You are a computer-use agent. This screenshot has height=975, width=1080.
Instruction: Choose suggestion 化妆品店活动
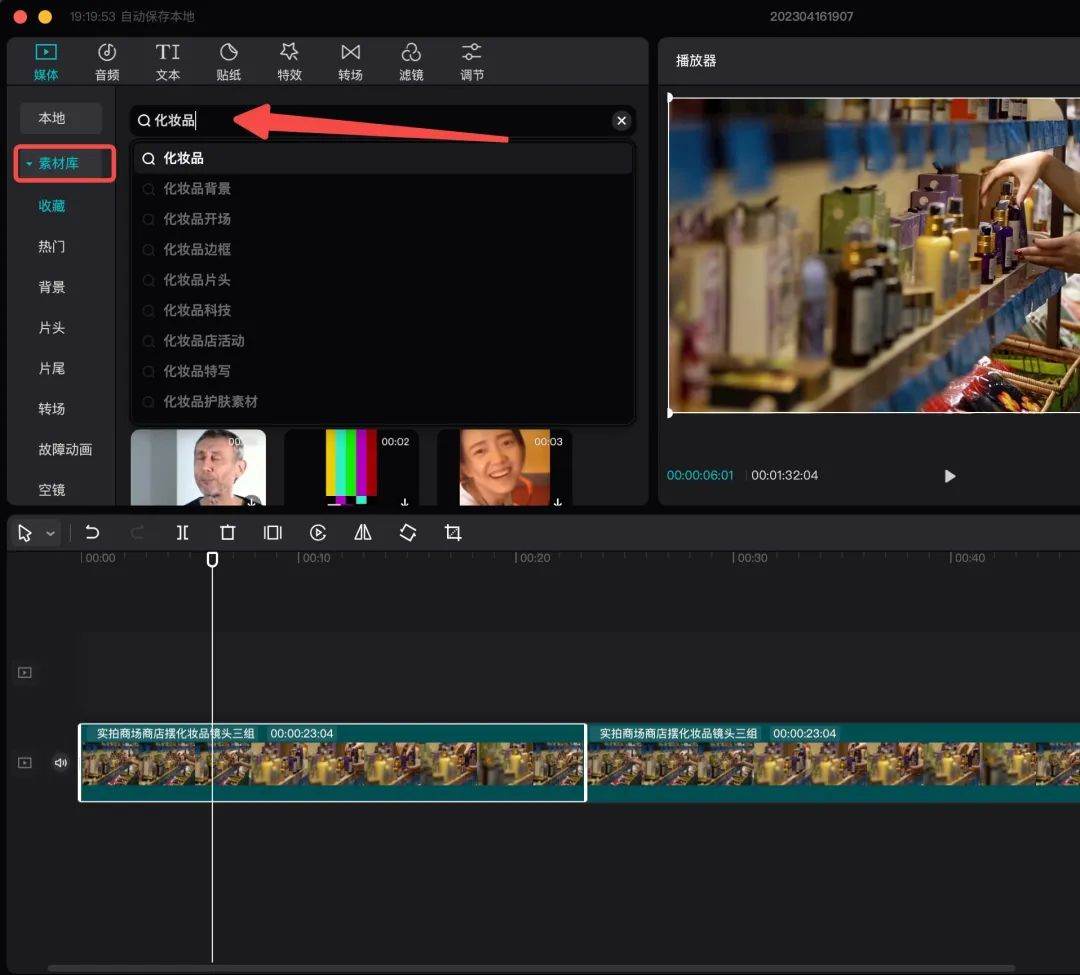[383, 340]
